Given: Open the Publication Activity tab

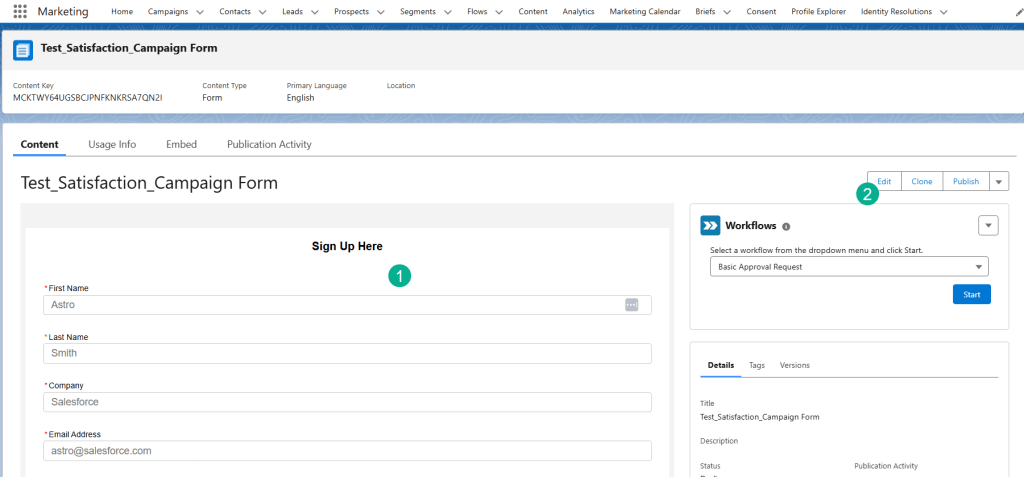Looking at the screenshot, I should tap(269, 144).
